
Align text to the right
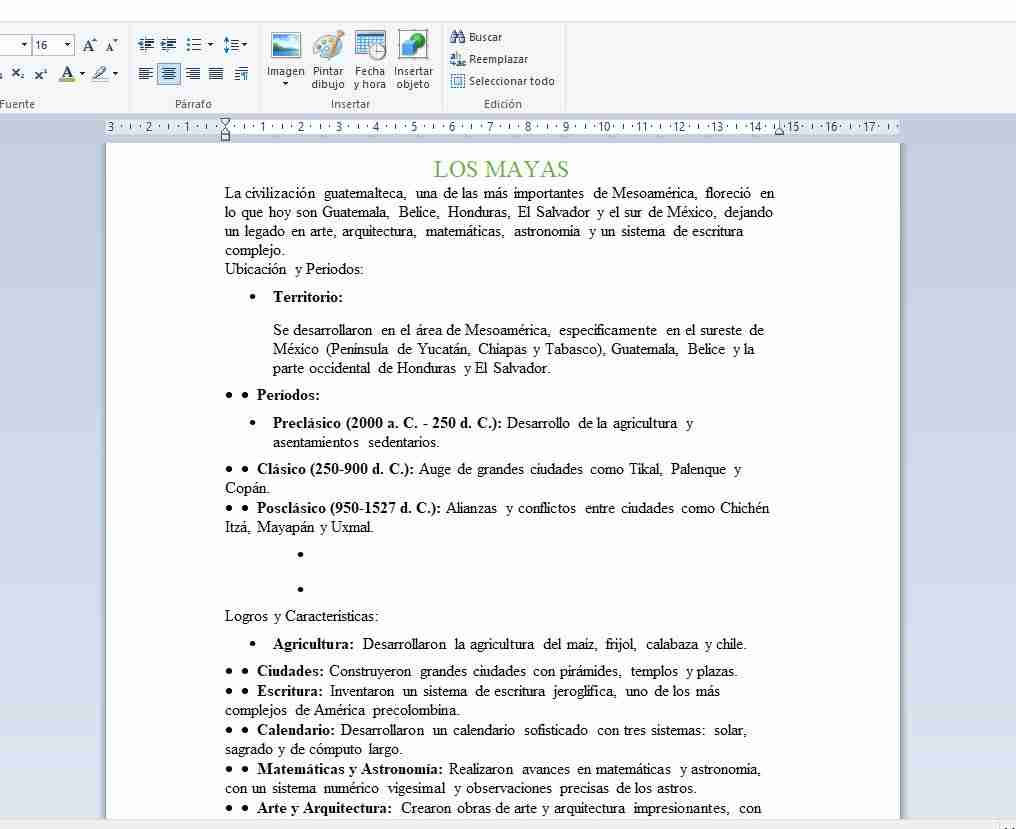192,74
